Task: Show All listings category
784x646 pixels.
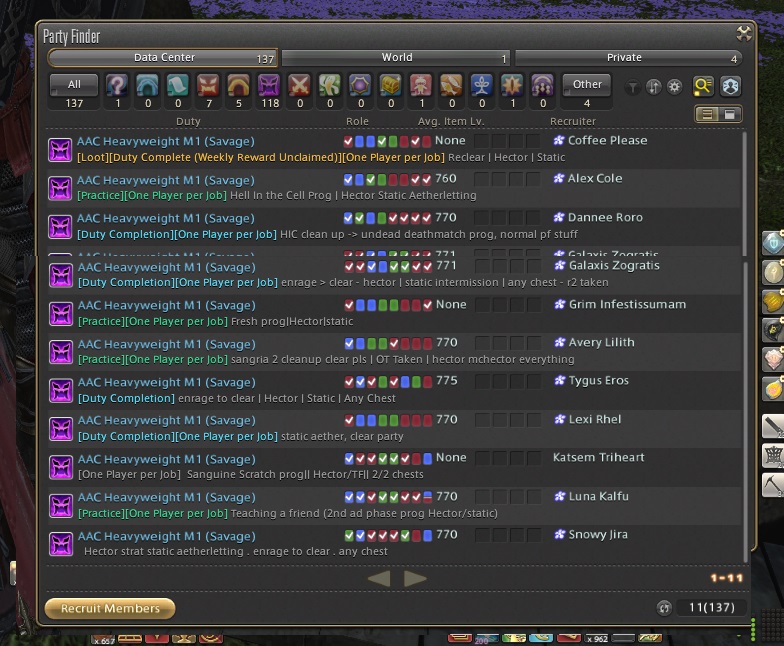Action: (x=74, y=85)
